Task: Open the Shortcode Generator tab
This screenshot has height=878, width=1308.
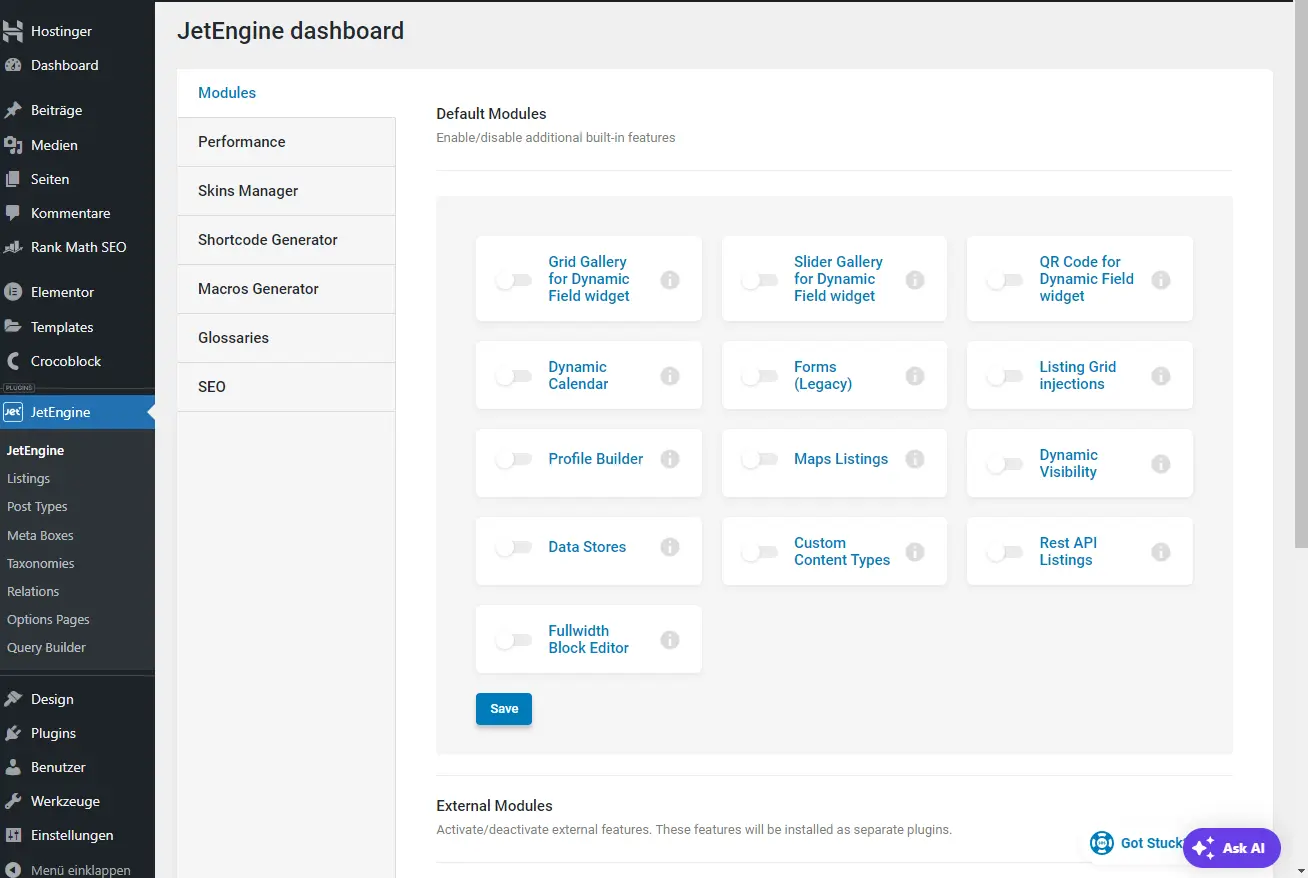Action: (286, 240)
